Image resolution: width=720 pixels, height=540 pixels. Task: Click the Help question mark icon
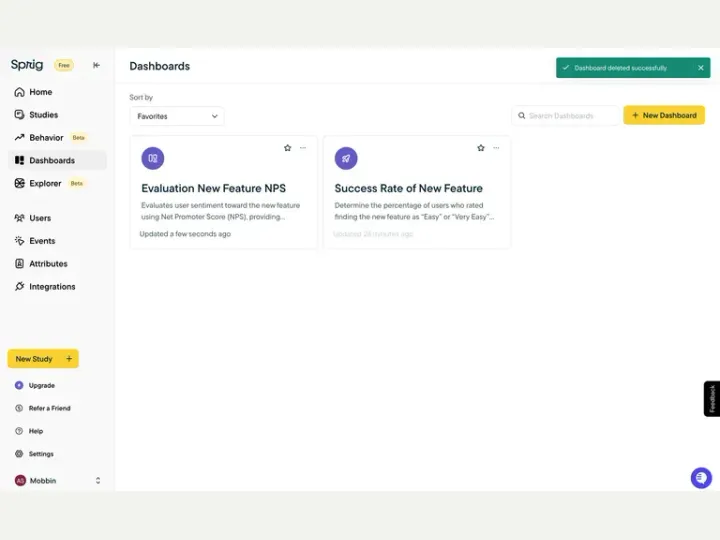[x=19, y=431]
